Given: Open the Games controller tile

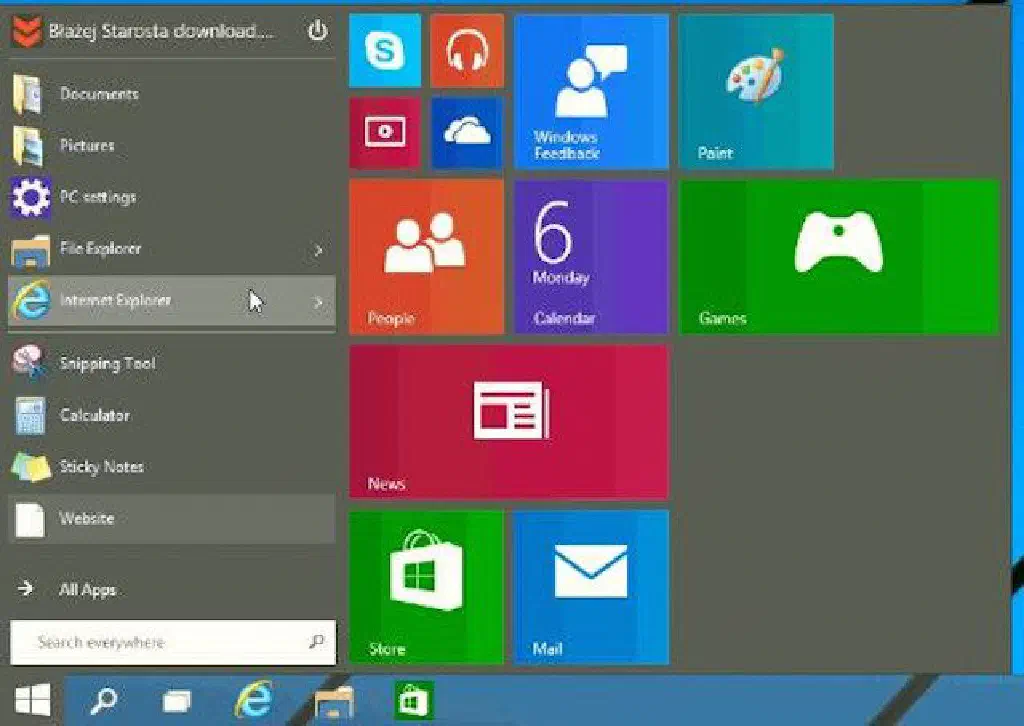Looking at the screenshot, I should point(838,256).
